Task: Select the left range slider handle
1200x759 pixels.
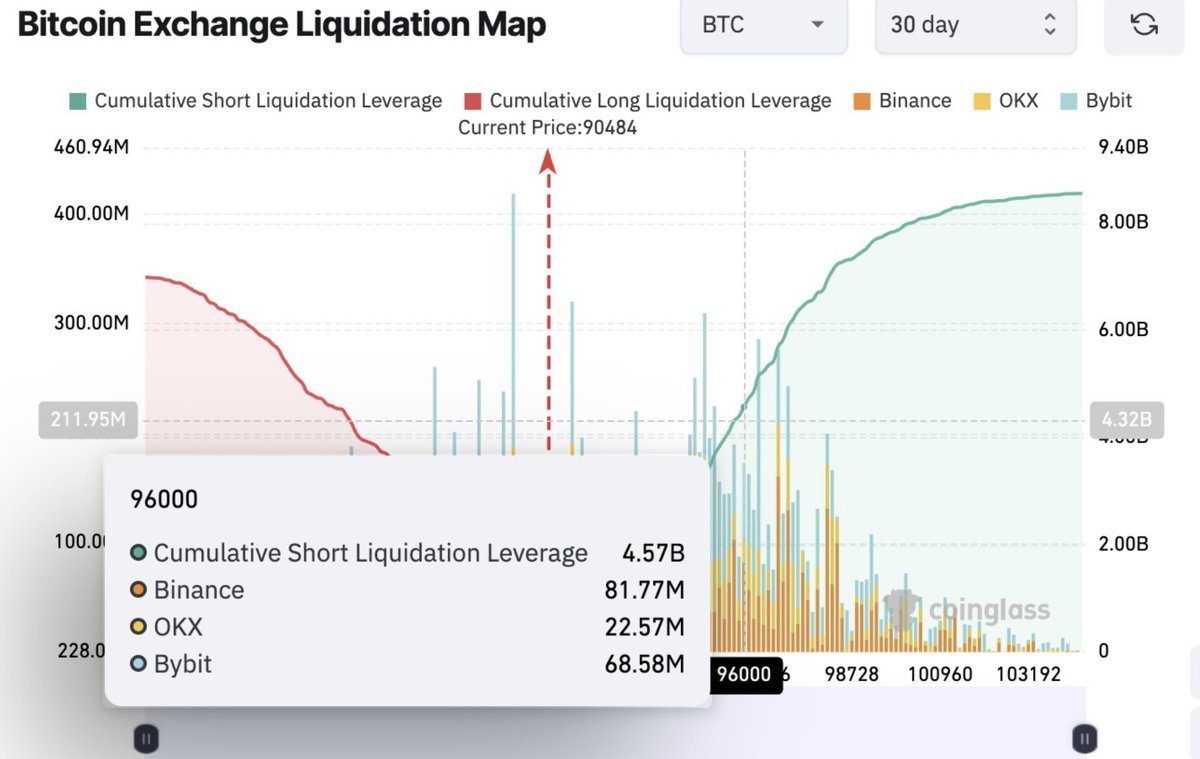Action: pyautogui.click(x=146, y=738)
